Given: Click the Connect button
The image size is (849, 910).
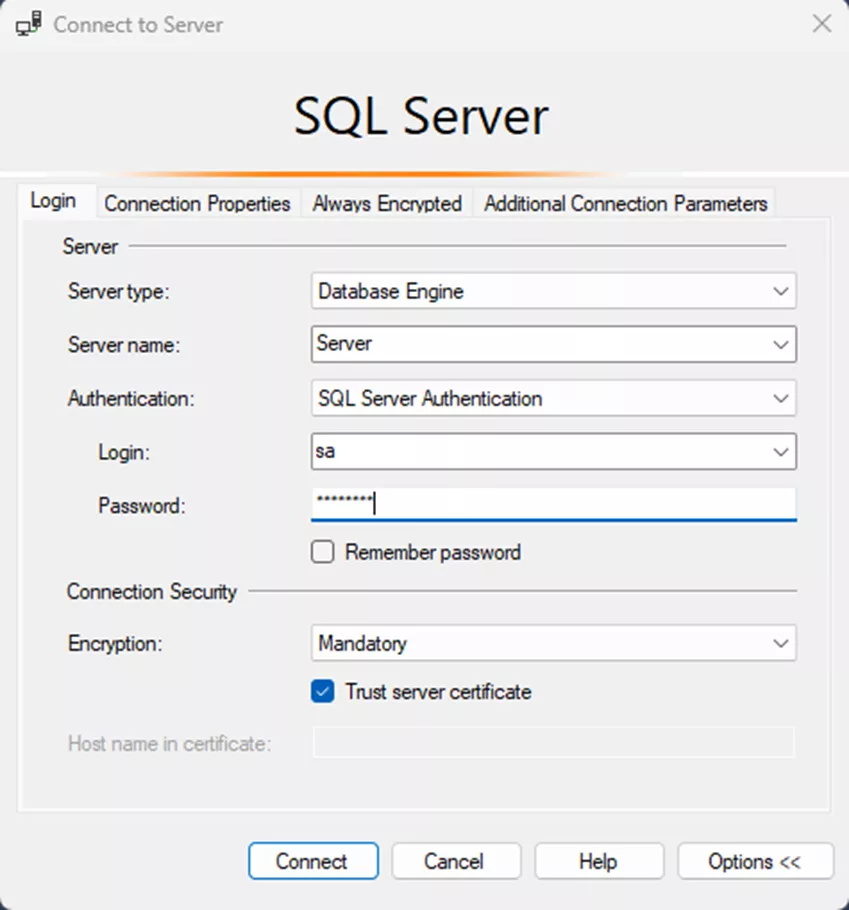Looking at the screenshot, I should pos(313,861).
